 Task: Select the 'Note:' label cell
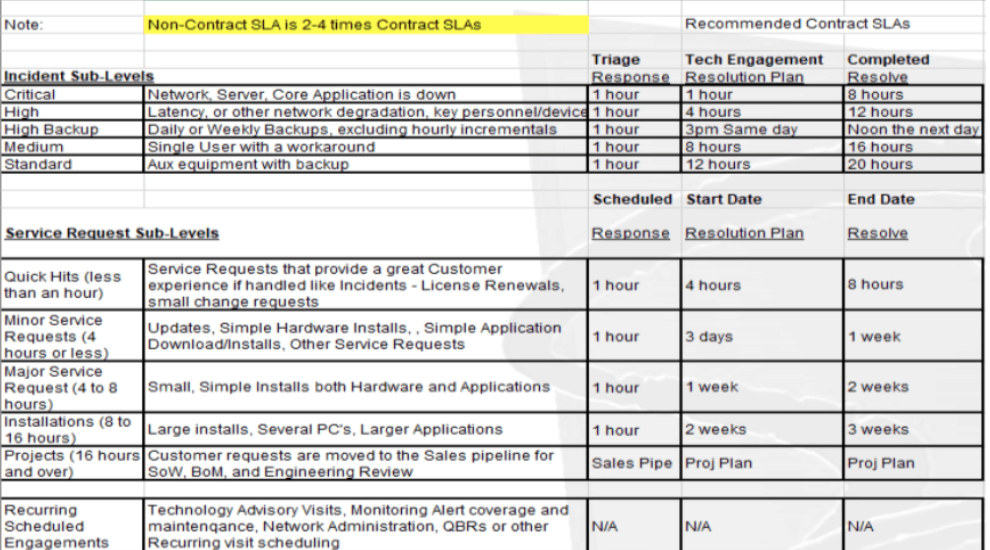73,25
